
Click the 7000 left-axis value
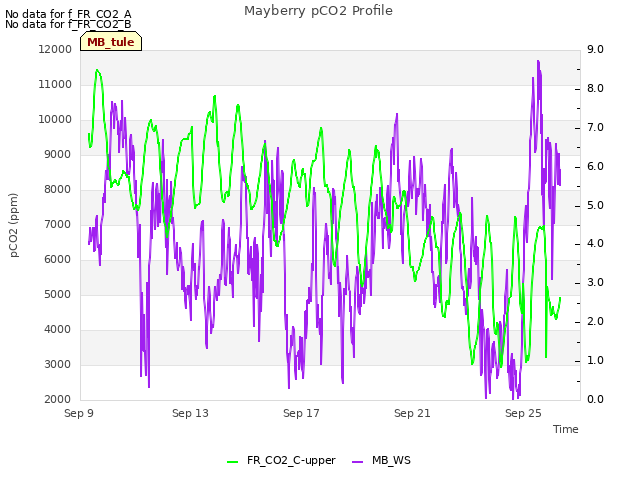pos(58,224)
